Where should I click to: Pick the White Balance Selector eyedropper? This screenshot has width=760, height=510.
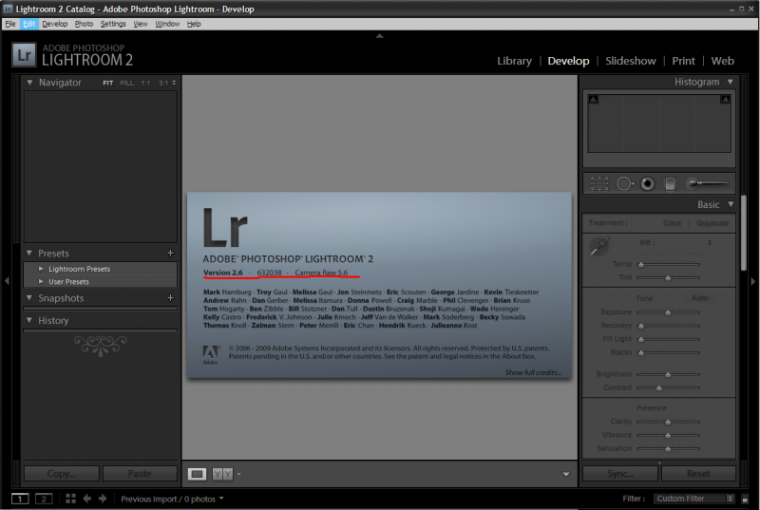coord(598,245)
